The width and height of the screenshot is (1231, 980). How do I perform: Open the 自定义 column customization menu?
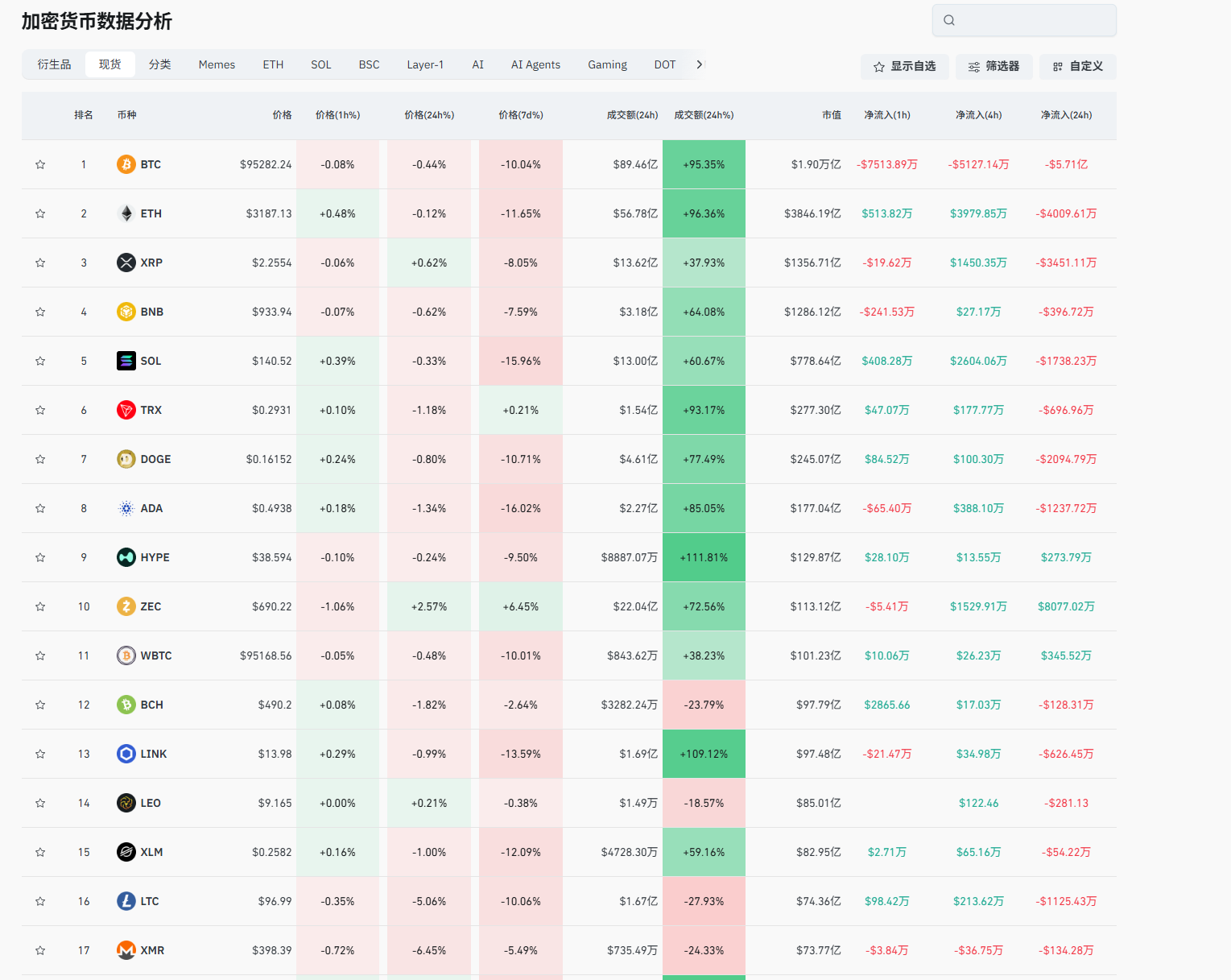tap(1077, 66)
